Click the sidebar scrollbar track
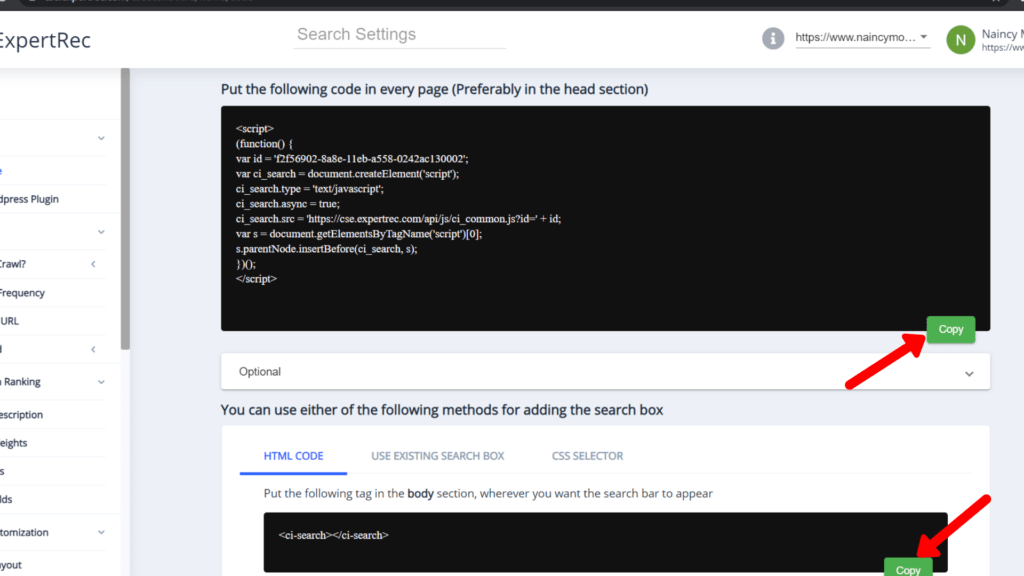This screenshot has height=576, width=1024. click(x=124, y=300)
